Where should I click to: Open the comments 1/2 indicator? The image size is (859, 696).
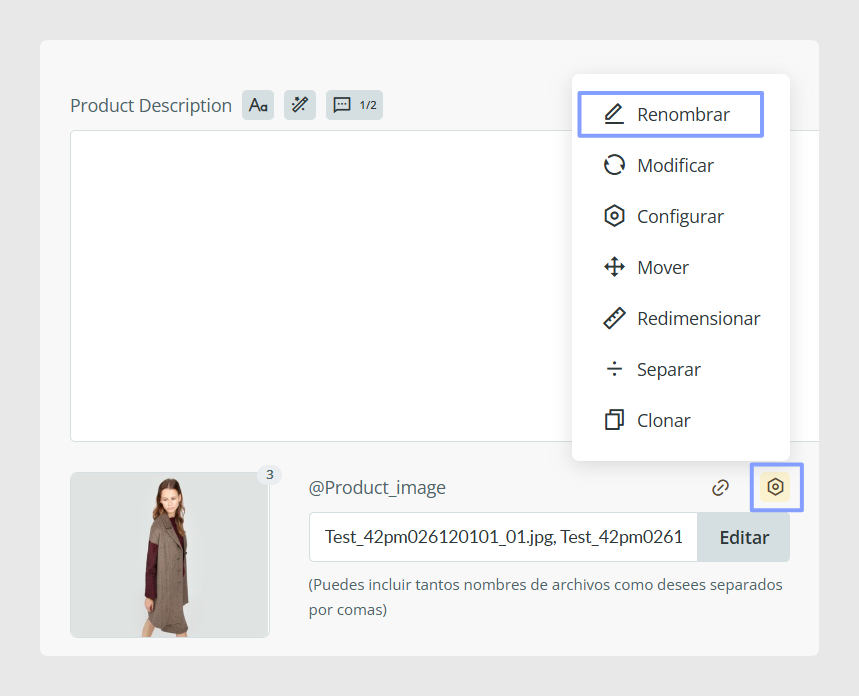[x=354, y=105]
